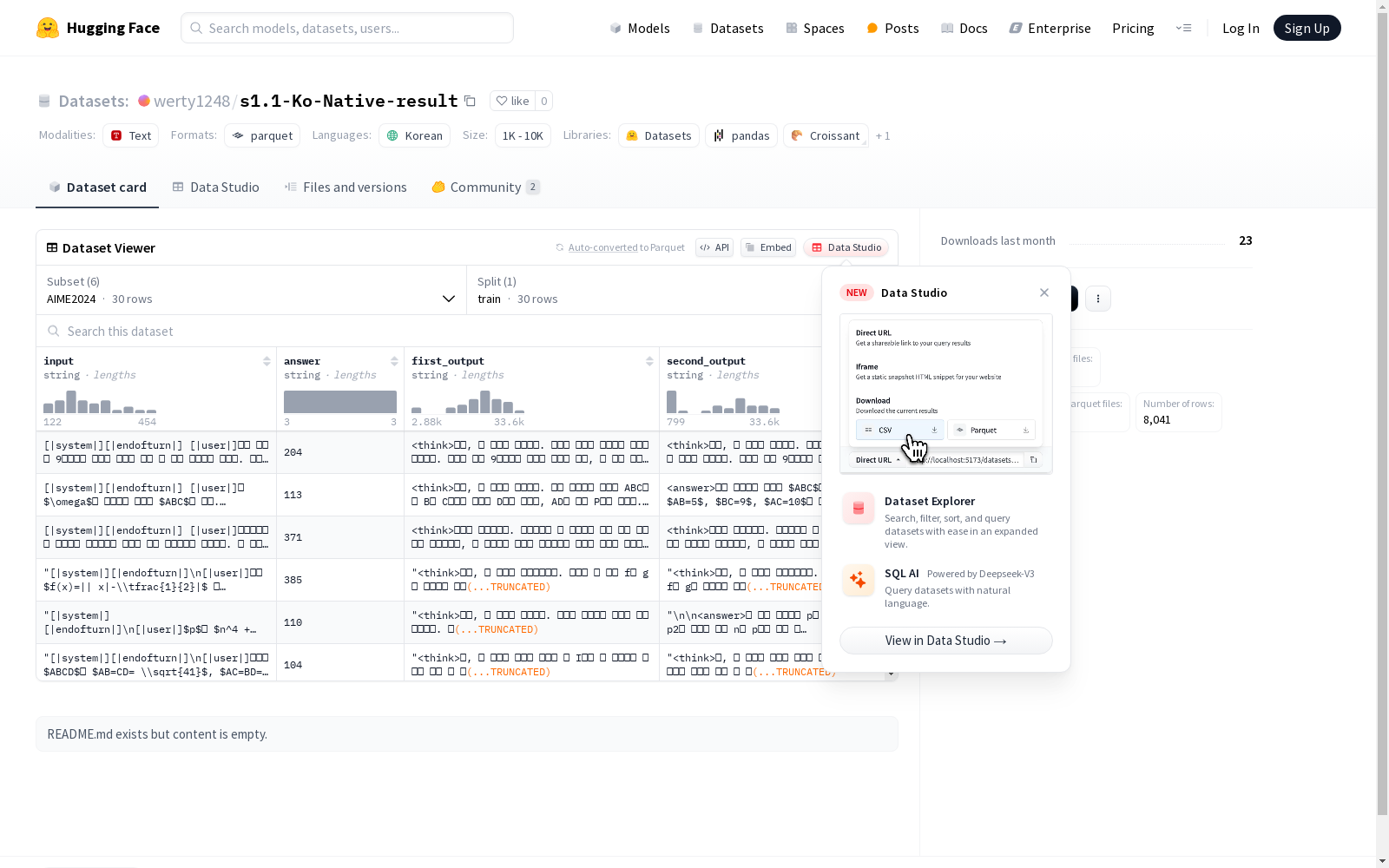Click the werty1248 user avatar

pos(144,101)
